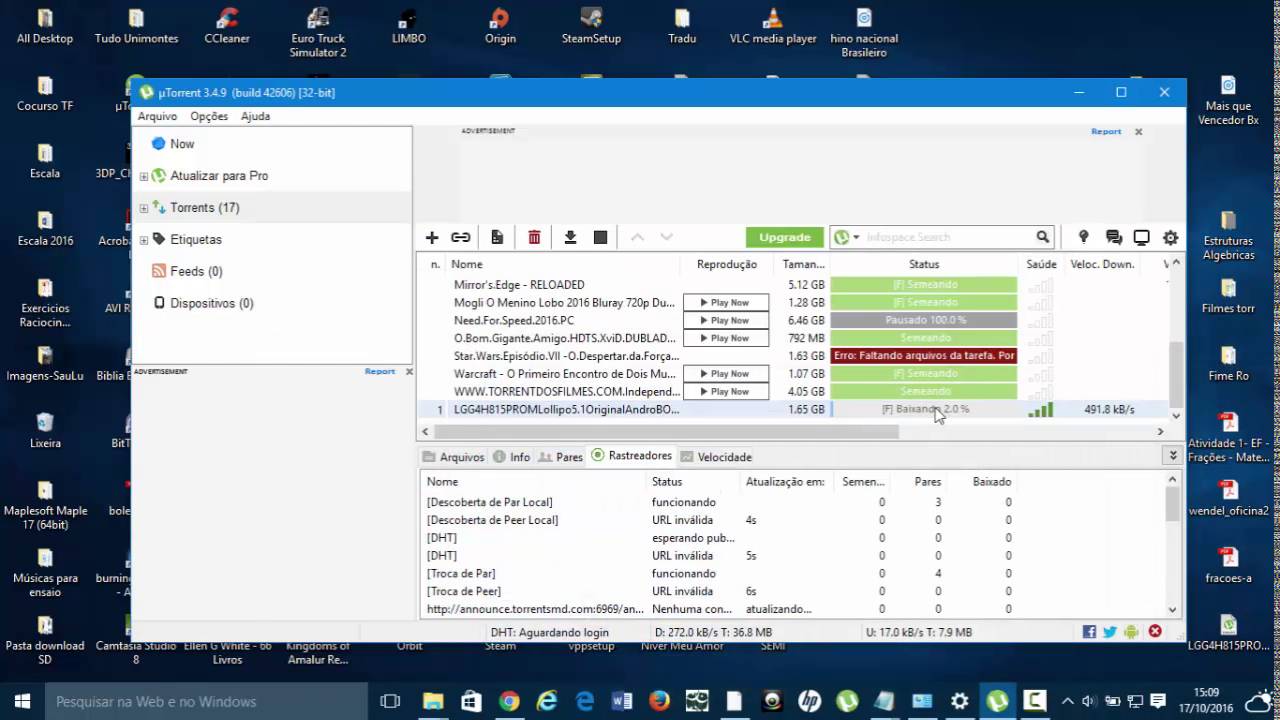Click the Infospace Search input field
Viewport: 1280px width, 720px height.
(948, 237)
